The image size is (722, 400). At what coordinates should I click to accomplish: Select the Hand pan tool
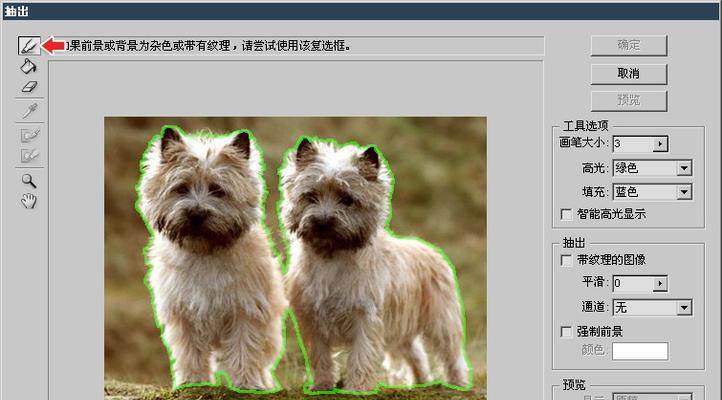point(29,201)
